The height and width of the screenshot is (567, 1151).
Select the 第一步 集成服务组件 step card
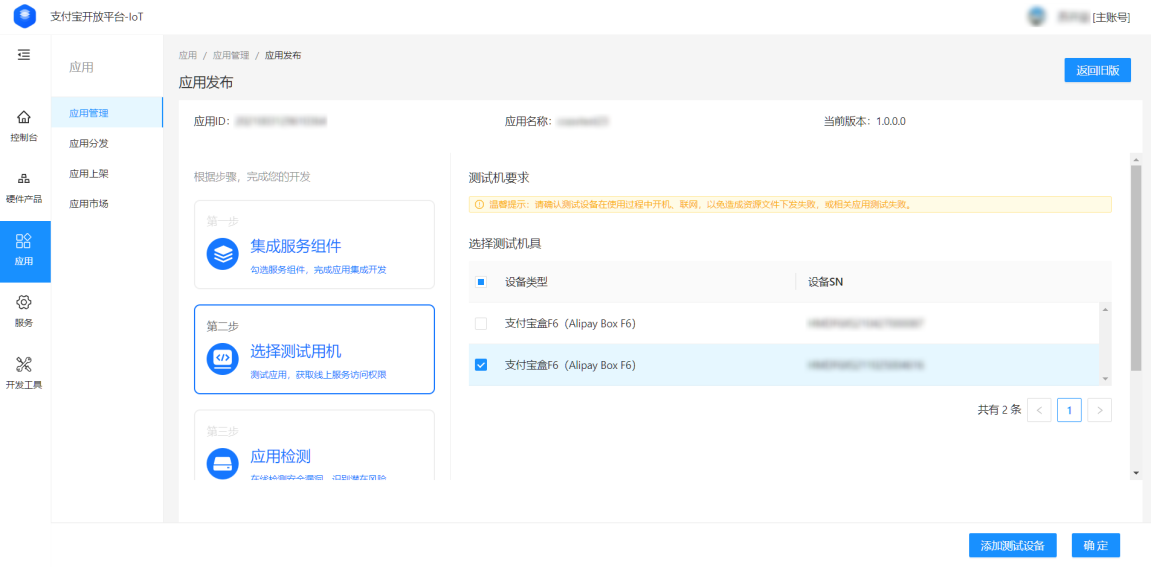(x=314, y=245)
